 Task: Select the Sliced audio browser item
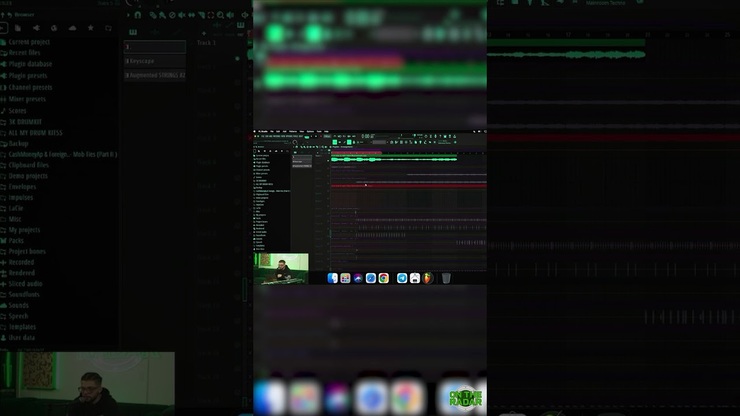click(x=25, y=283)
